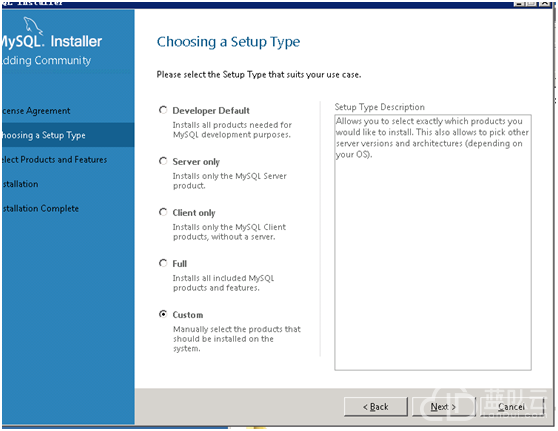Click the Custom option description text

[237, 339]
